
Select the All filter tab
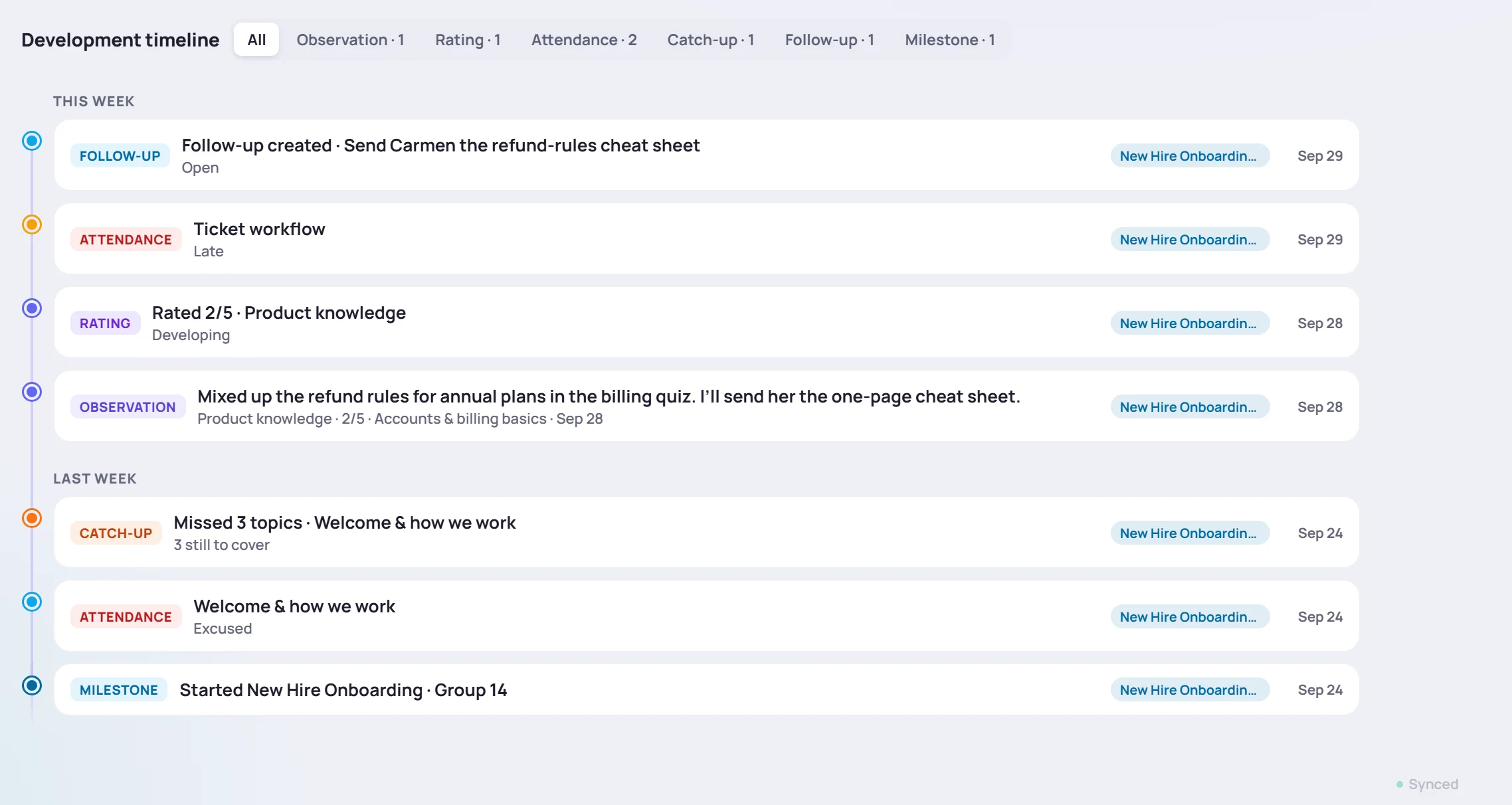click(x=256, y=40)
